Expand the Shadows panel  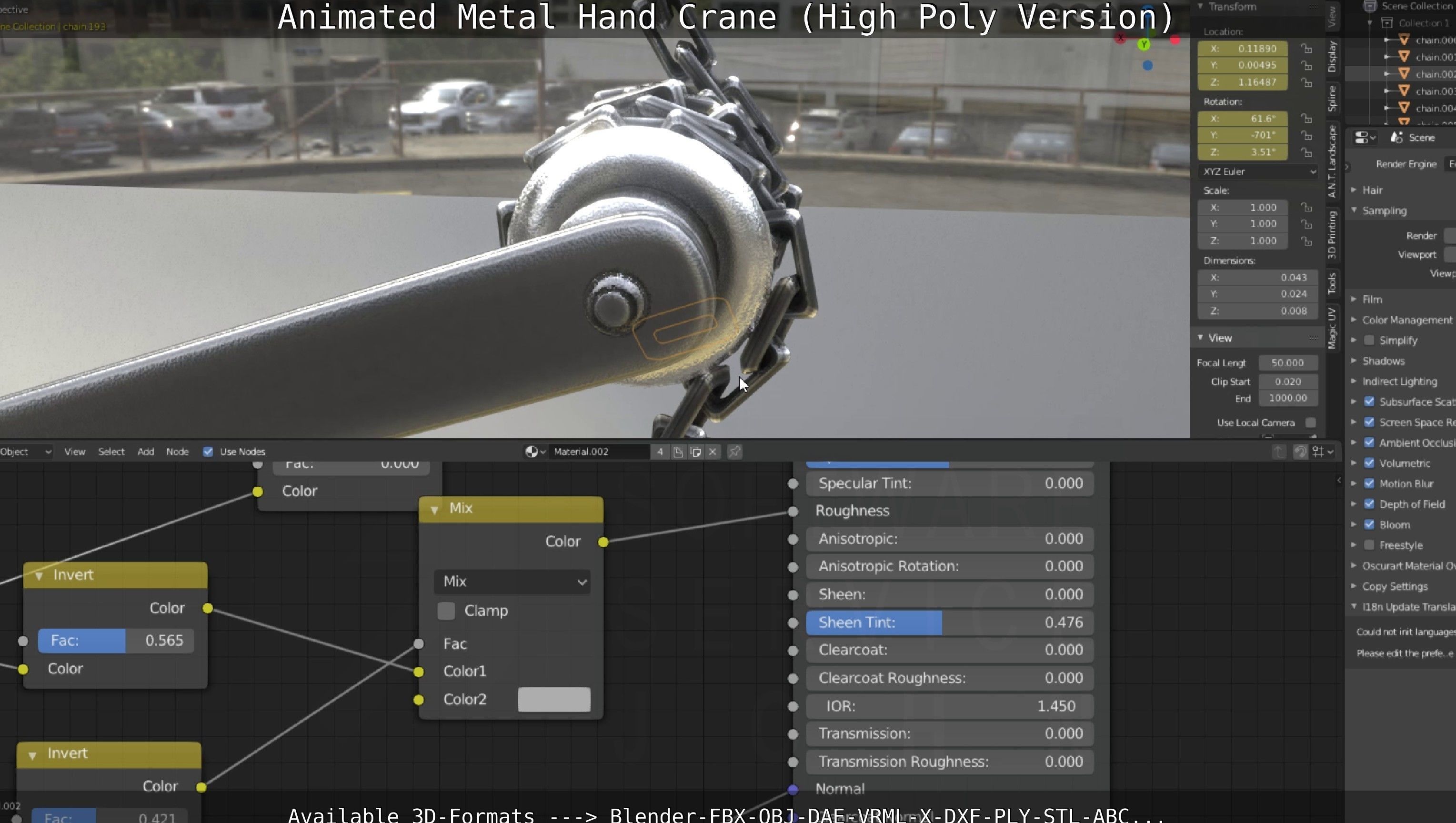tap(1354, 361)
